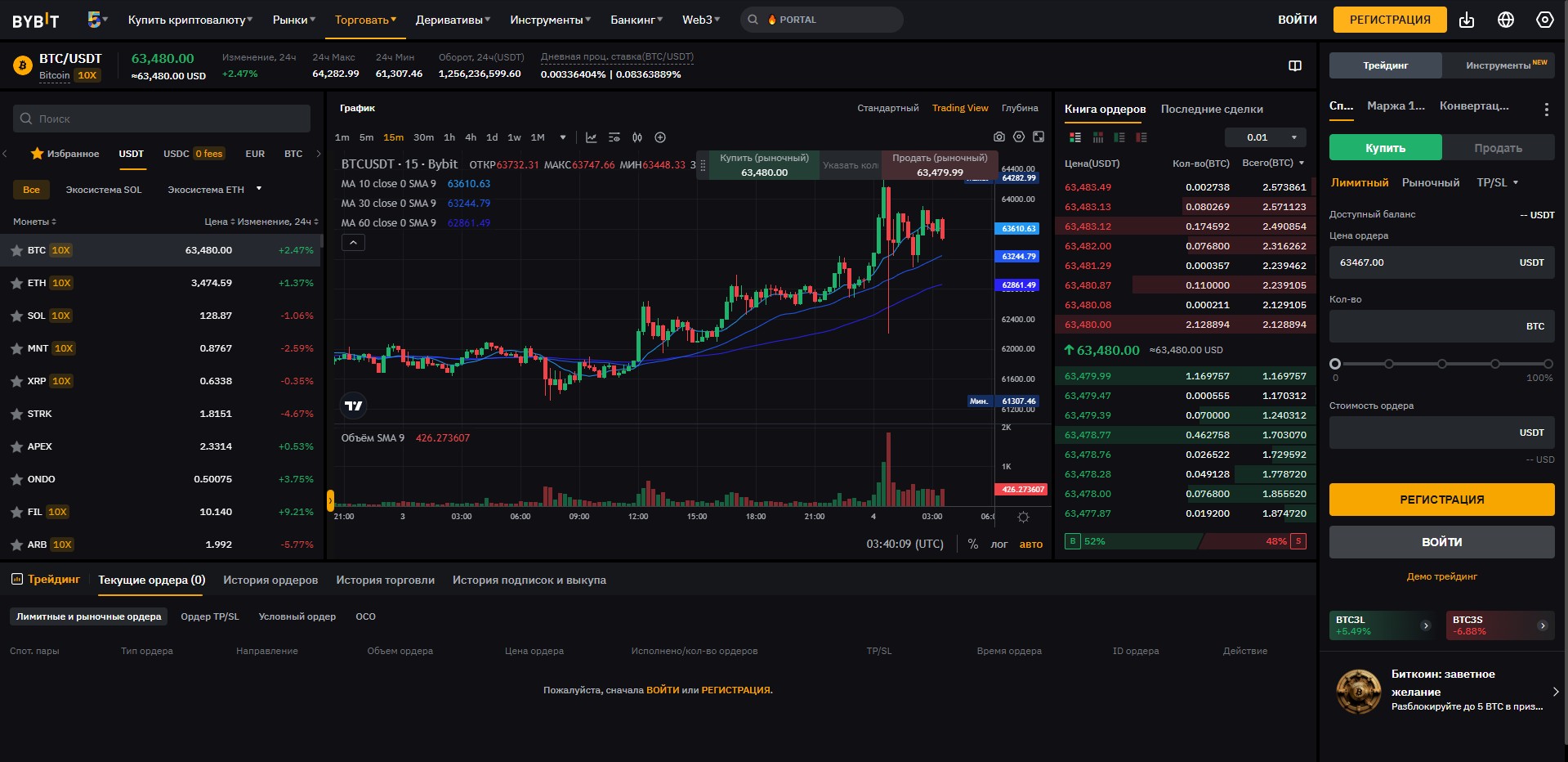Screen dimensions: 1568x762
Task: Open the chart display settings icon
Action: tap(614, 137)
